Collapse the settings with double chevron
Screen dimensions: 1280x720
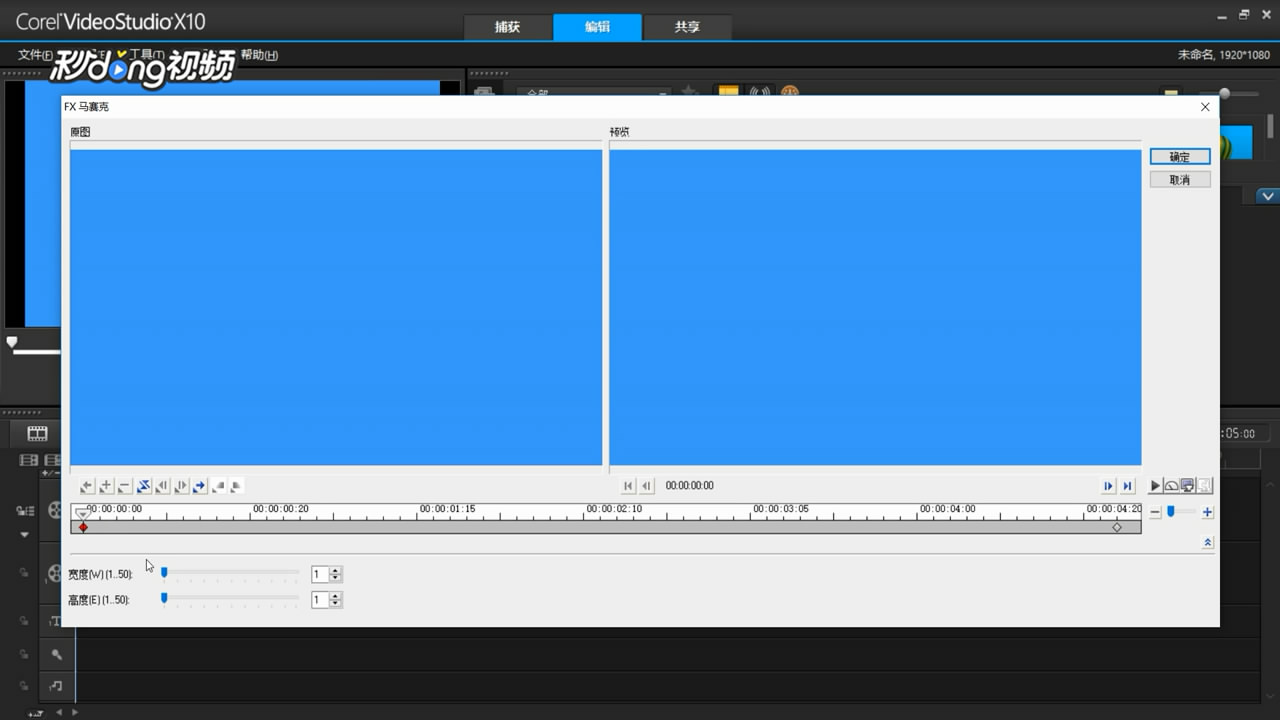pyautogui.click(x=1207, y=542)
